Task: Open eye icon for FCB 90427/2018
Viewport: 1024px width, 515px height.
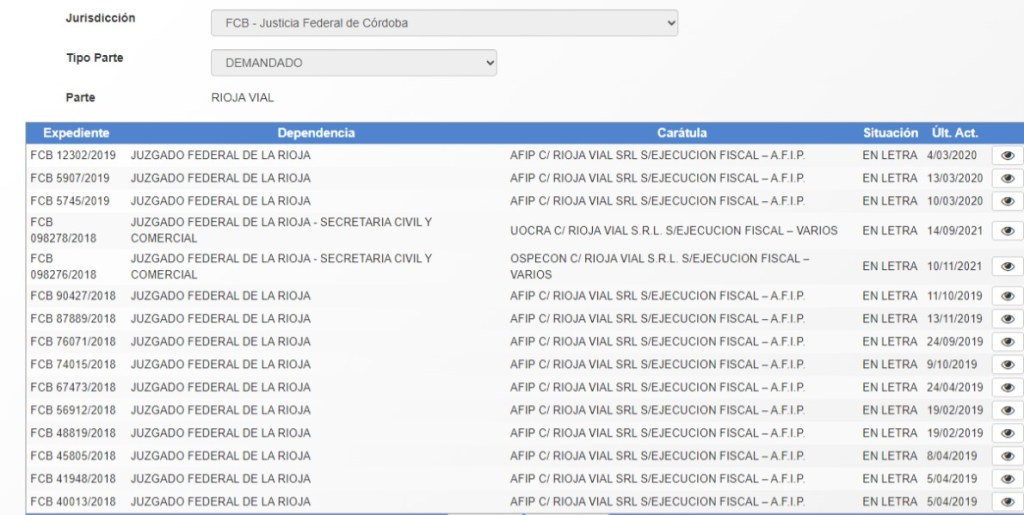Action: coord(1007,296)
